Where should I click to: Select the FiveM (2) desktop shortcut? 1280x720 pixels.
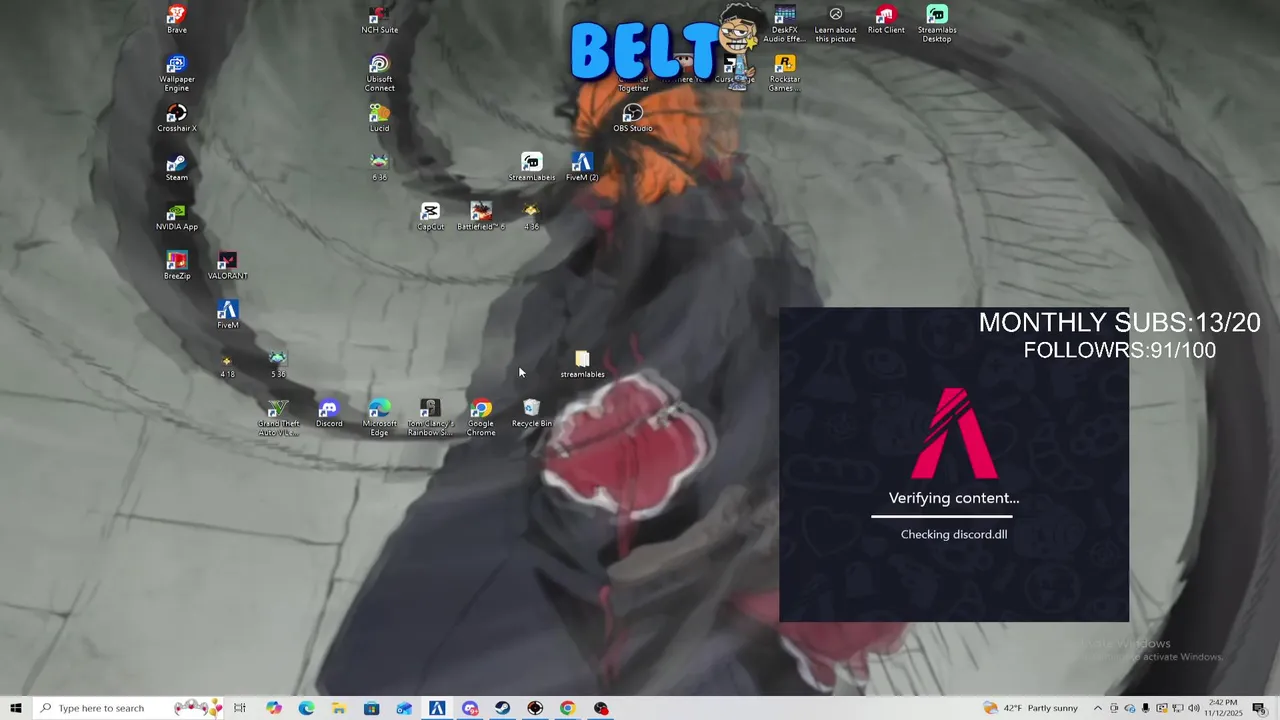582,167
